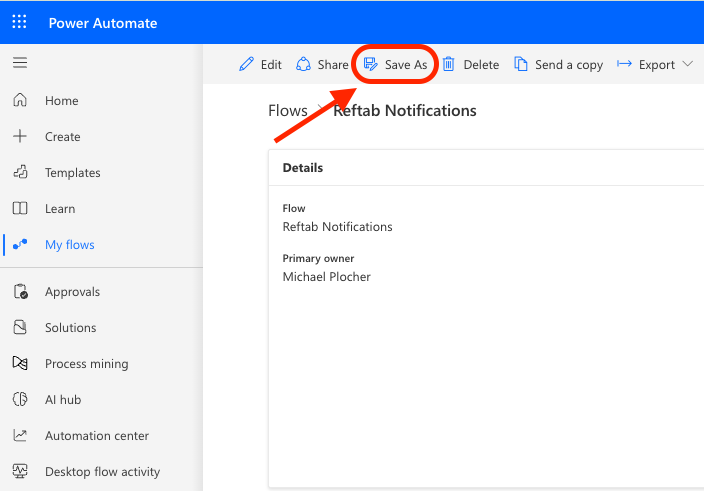Click the Export label in the toolbar
Screen dimensions: 704x491
tap(657, 65)
